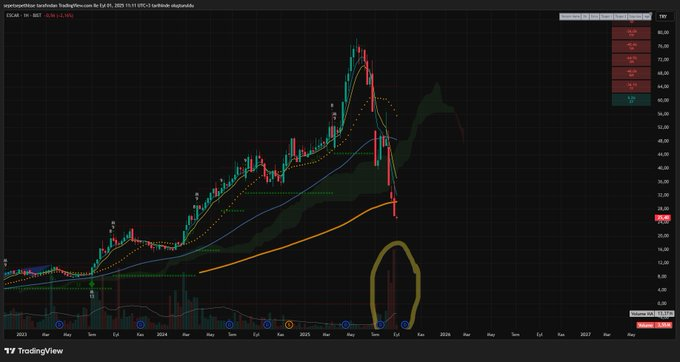Click the 0,00 price axis label
This screenshot has height=362, width=680.
click(x=663, y=303)
